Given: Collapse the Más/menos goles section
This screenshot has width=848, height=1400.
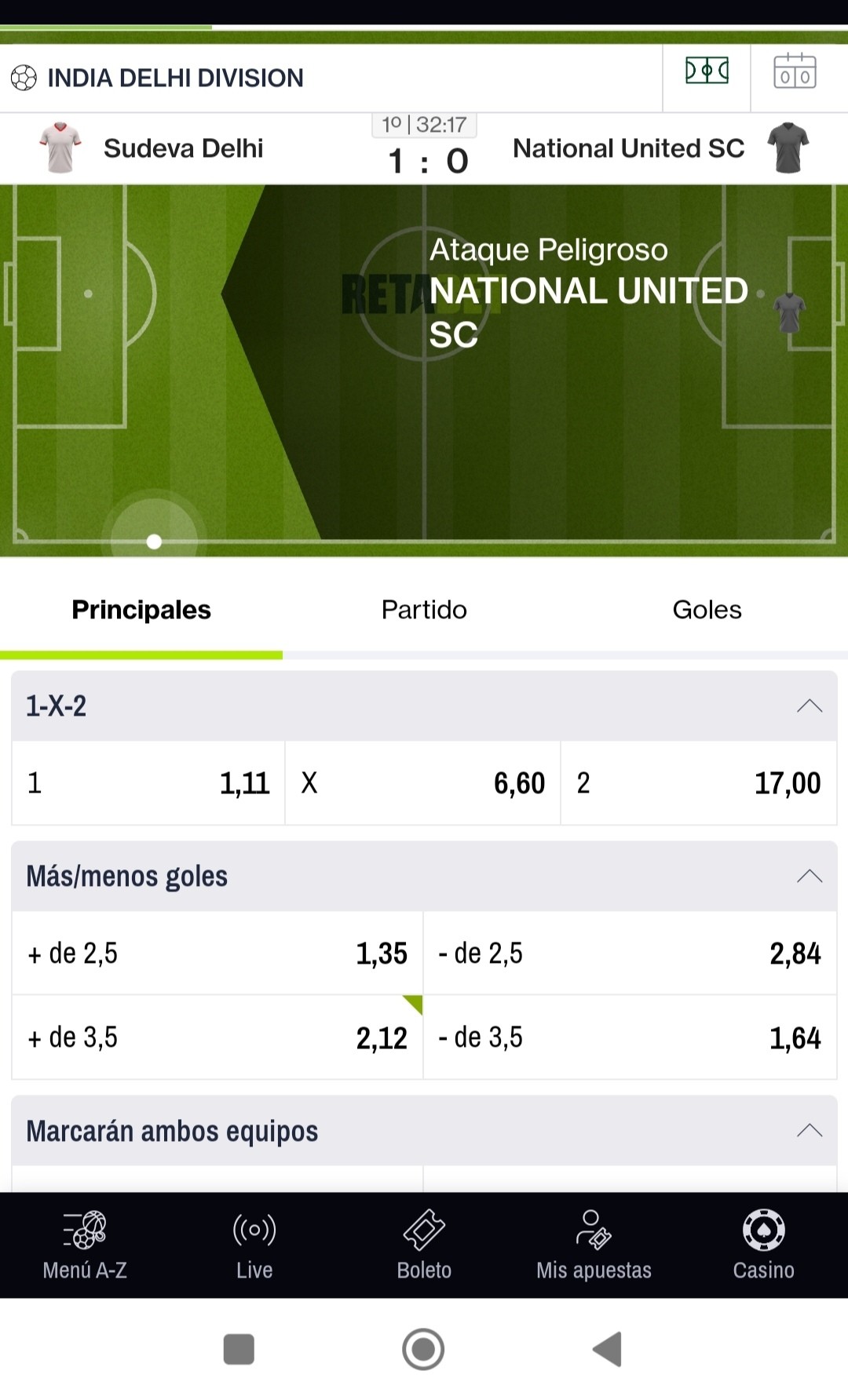Looking at the screenshot, I should (x=810, y=876).
